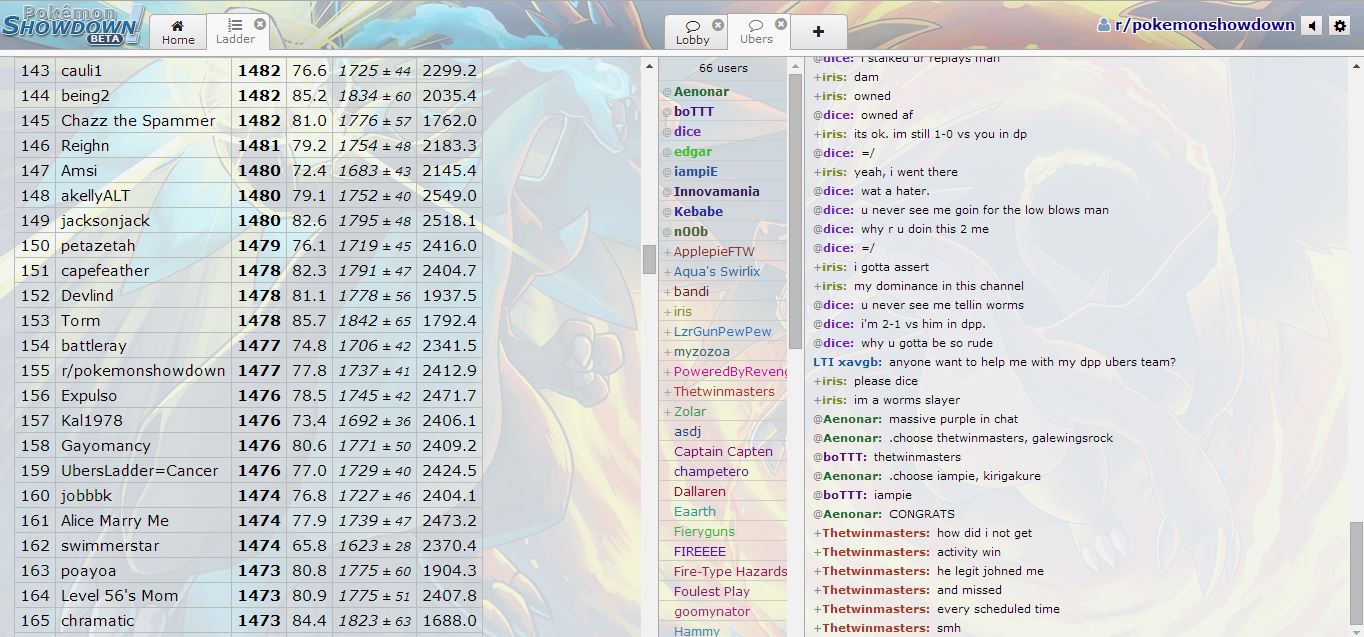1364x637 pixels.
Task: Click the 'battleray' entry at rank 154
Action: pyautogui.click(x=94, y=346)
